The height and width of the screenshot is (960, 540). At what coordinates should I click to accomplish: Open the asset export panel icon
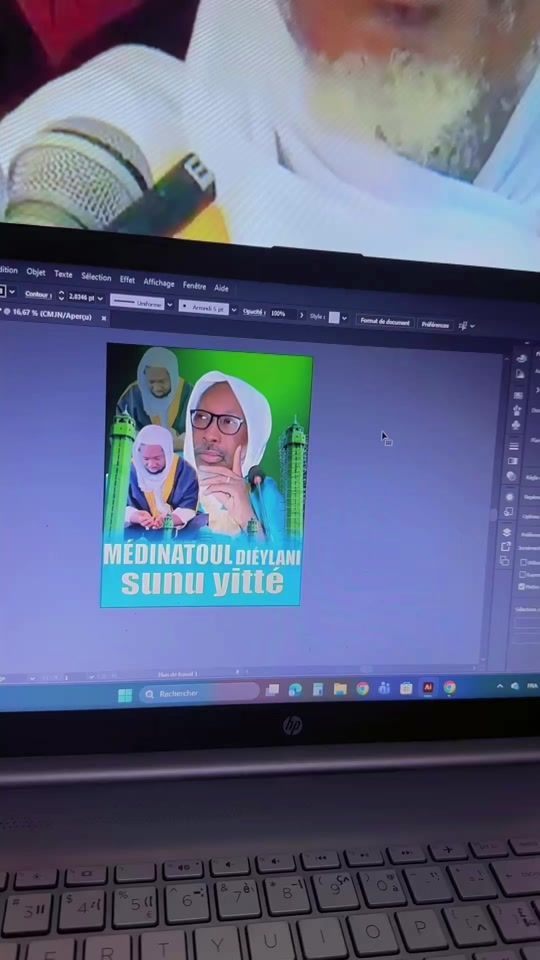pos(505,546)
